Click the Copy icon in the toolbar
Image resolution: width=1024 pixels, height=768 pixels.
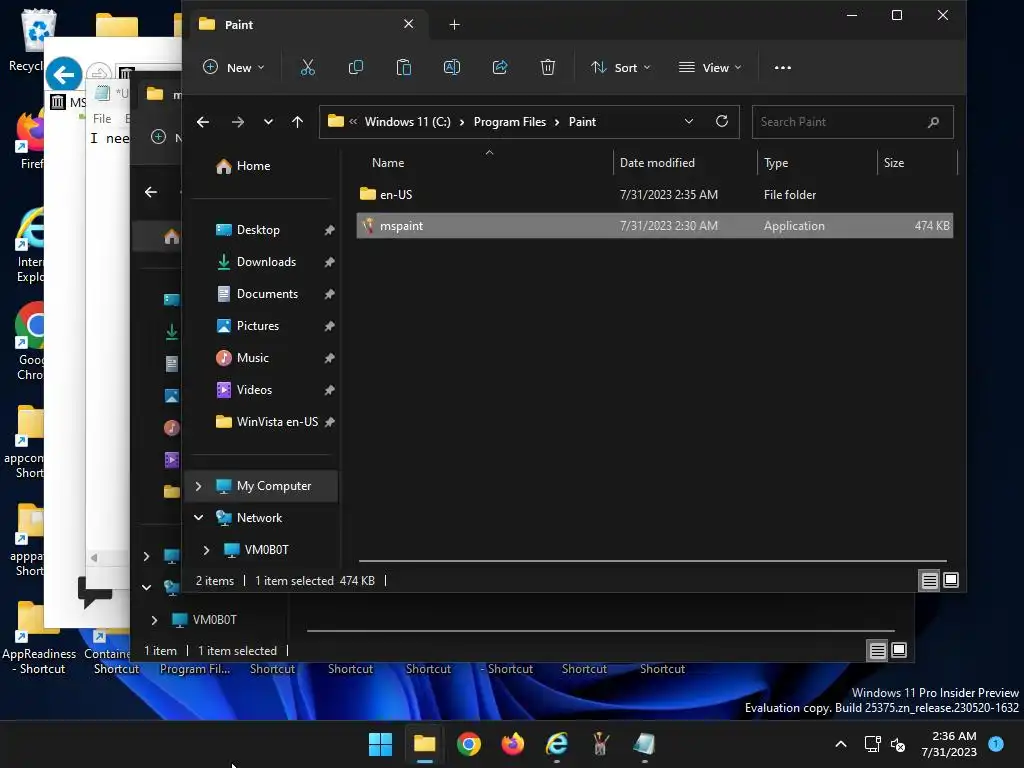[x=355, y=67]
